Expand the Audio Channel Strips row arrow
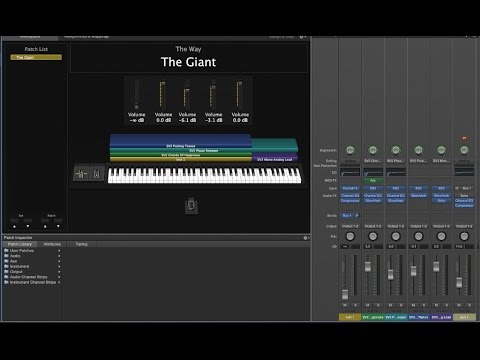Viewport: 480px width, 360px height. pos(59,277)
